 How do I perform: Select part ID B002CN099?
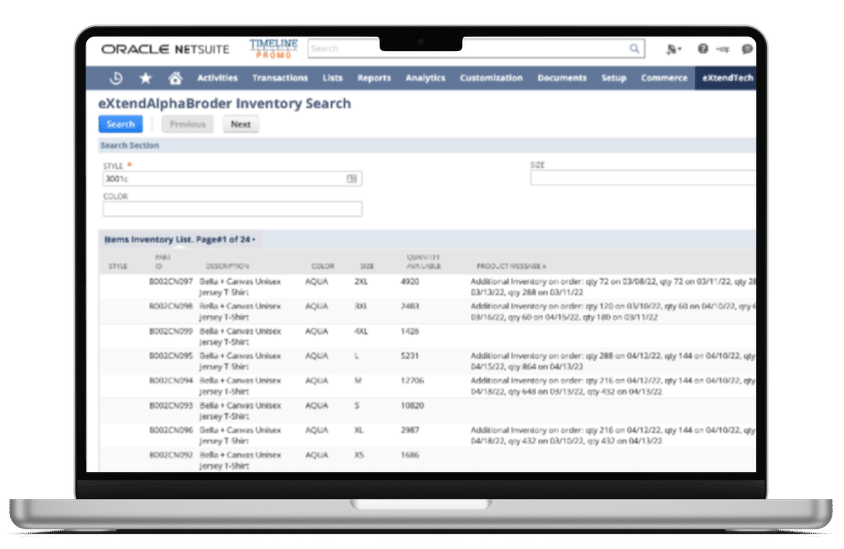click(171, 331)
